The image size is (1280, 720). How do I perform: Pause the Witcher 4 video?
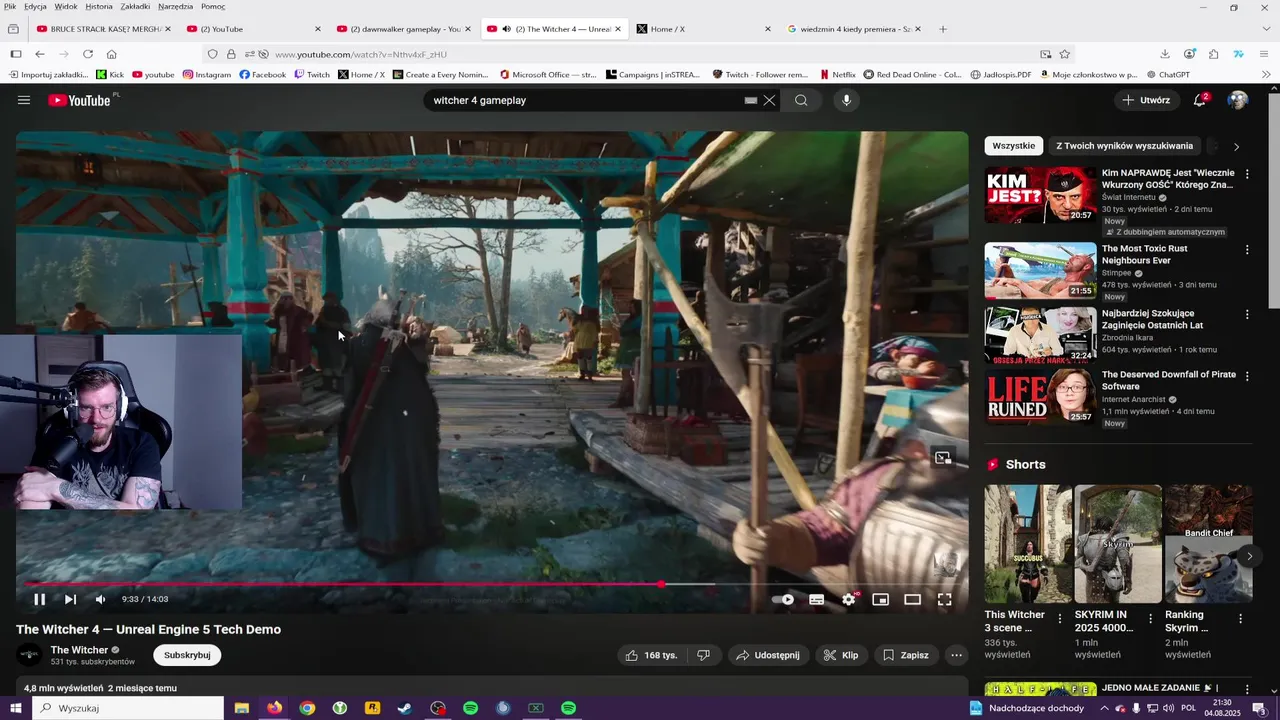pos(40,599)
